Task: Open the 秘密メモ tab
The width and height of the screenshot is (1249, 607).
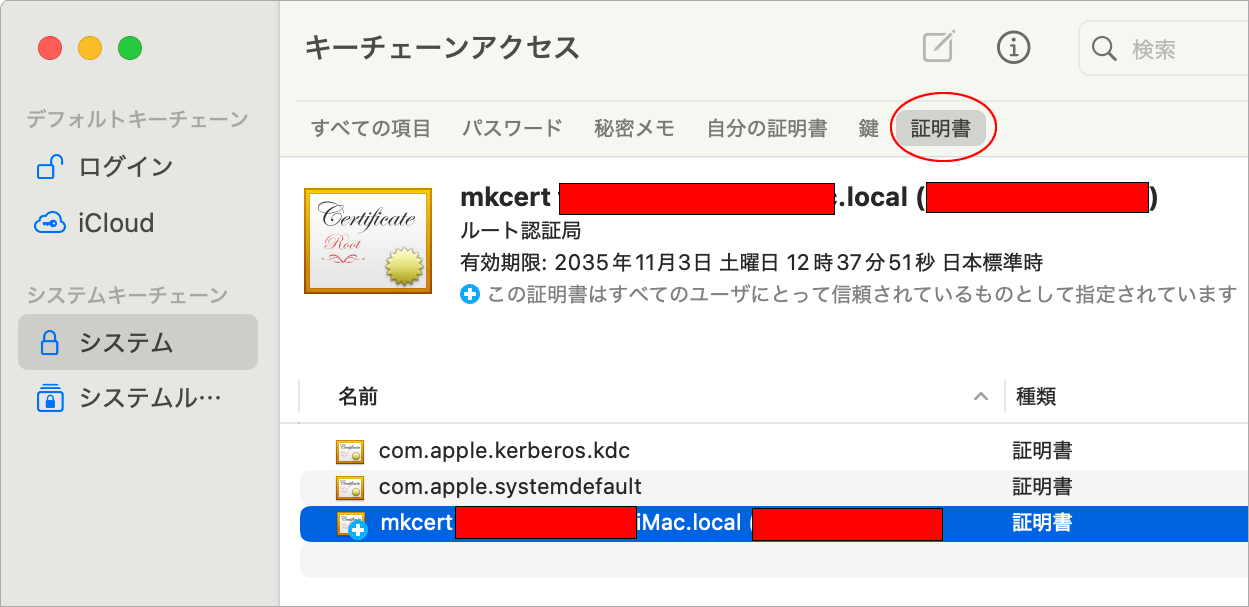Action: (x=634, y=128)
